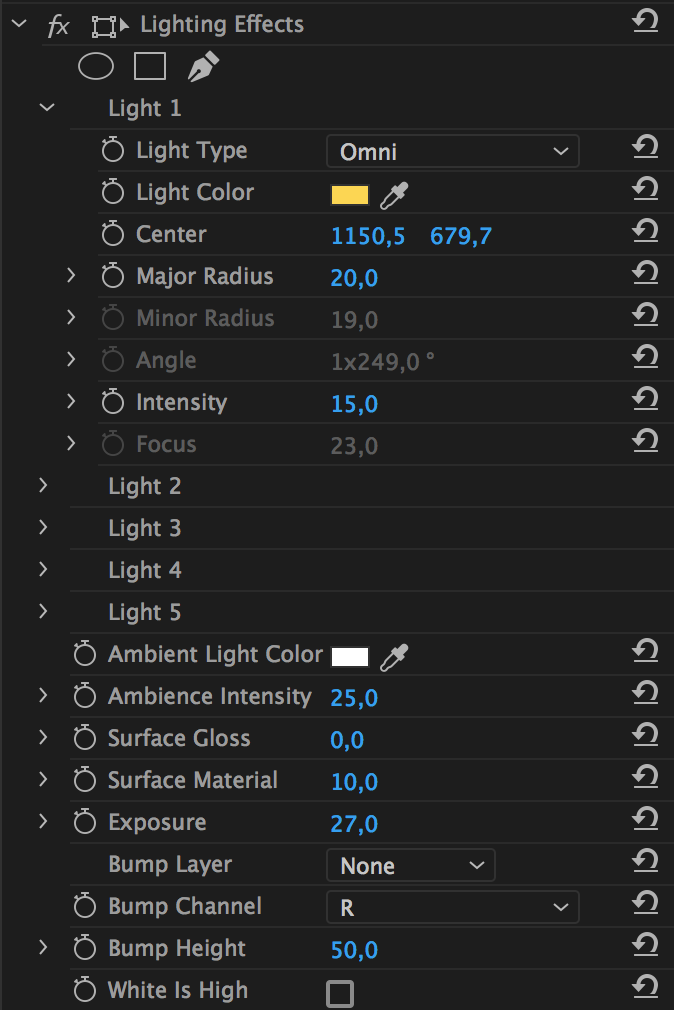Select the pen mask tool
Viewport: 674px width, 1010px height.
(x=203, y=66)
